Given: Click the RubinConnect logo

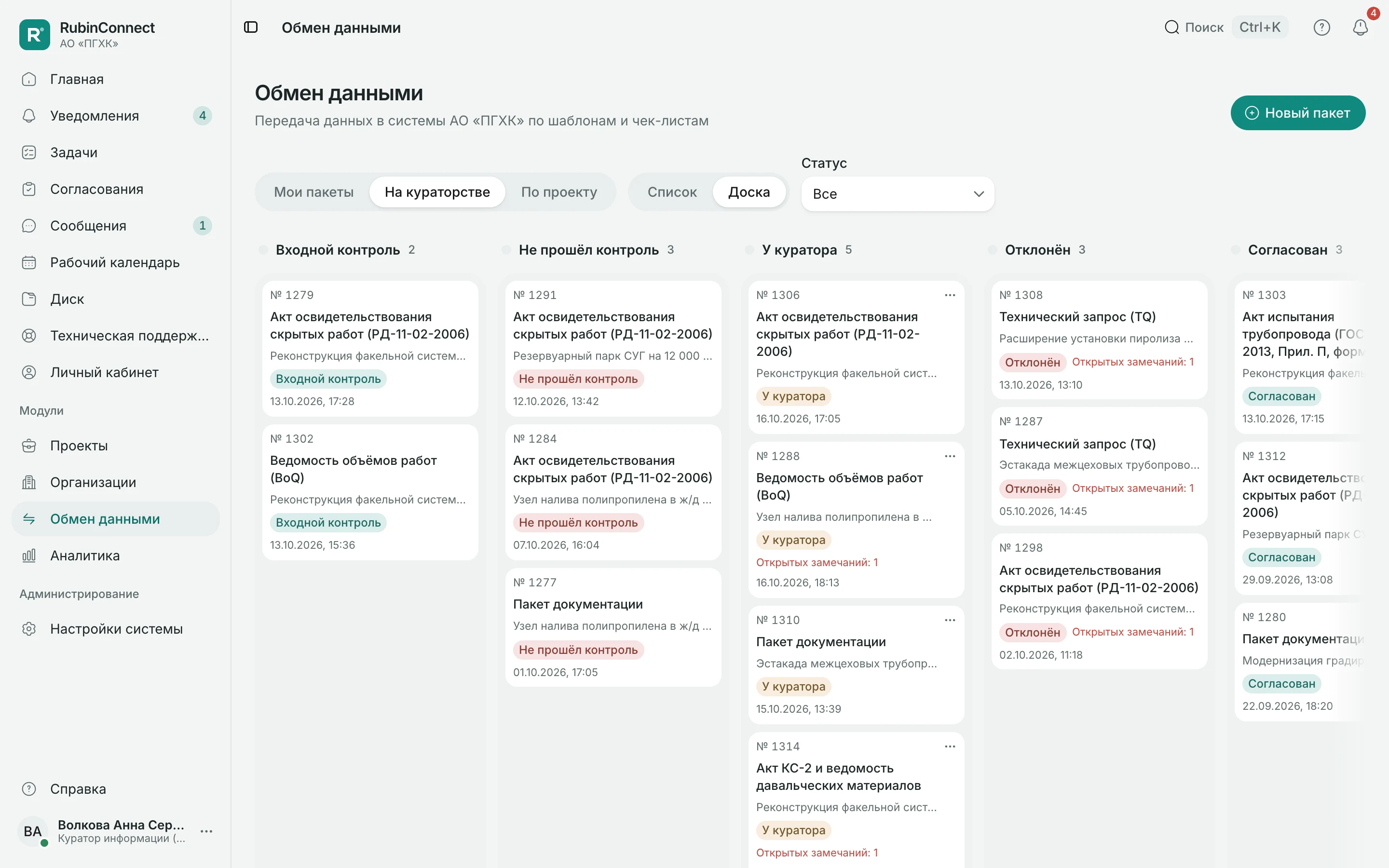Looking at the screenshot, I should [x=34, y=34].
